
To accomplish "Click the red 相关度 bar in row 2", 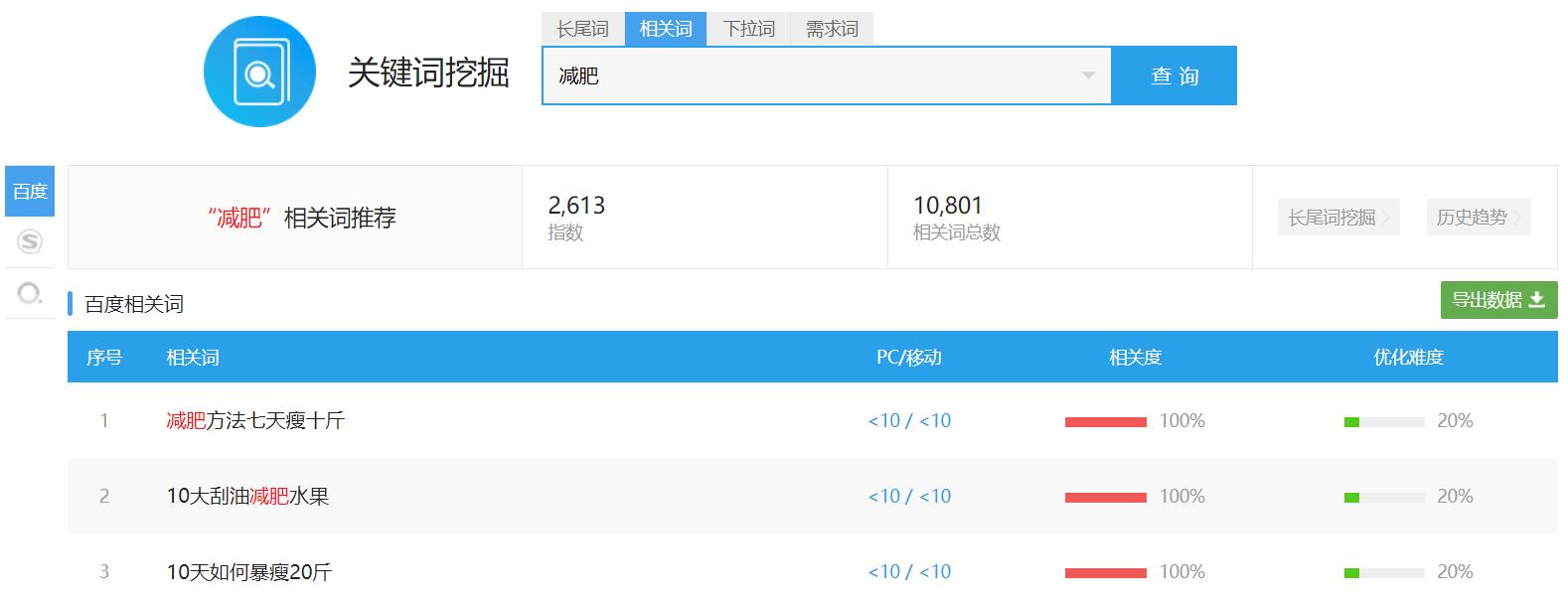I will (x=1105, y=497).
